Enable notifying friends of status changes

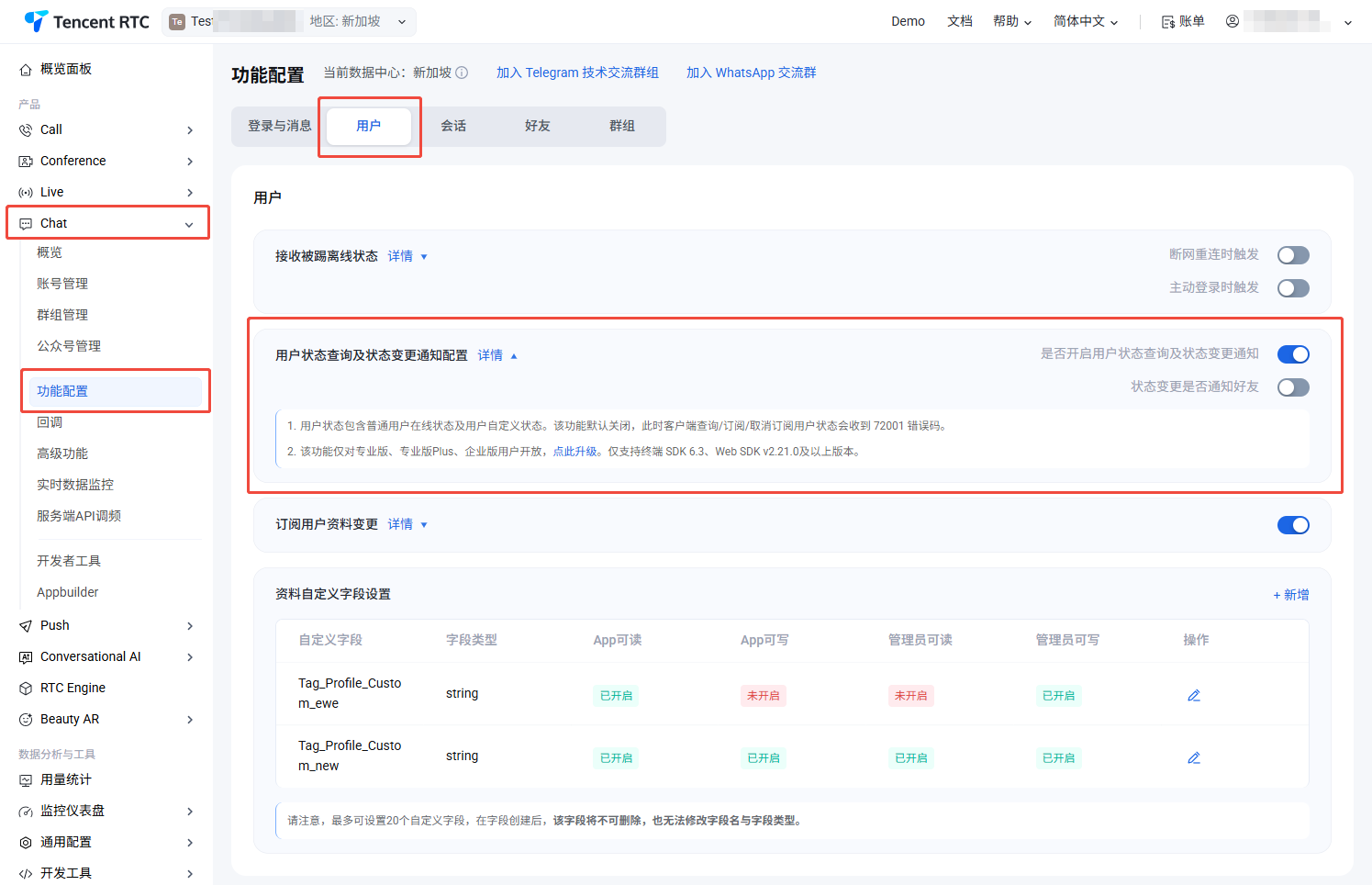click(1293, 387)
